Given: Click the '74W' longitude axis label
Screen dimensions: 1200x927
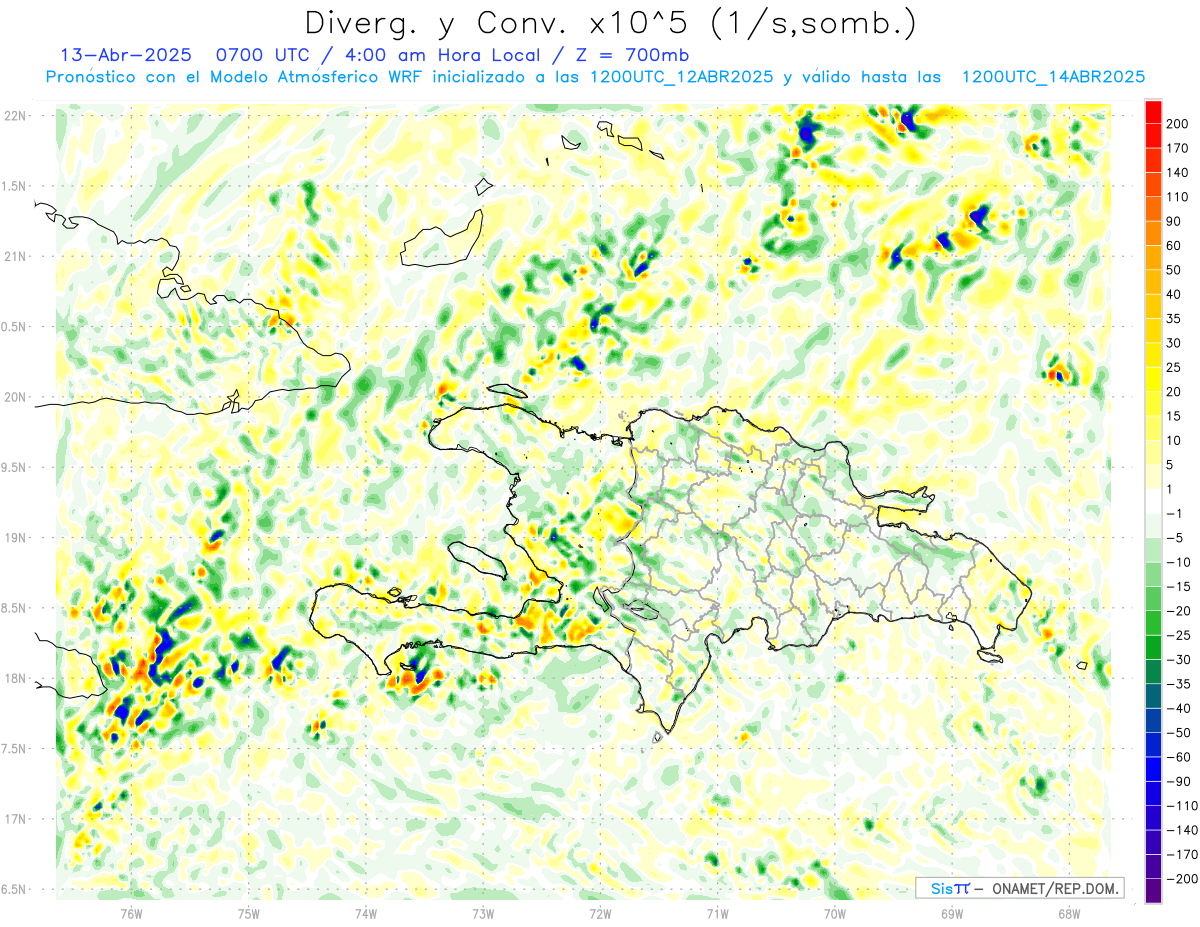Looking at the screenshot, I should point(366,913).
